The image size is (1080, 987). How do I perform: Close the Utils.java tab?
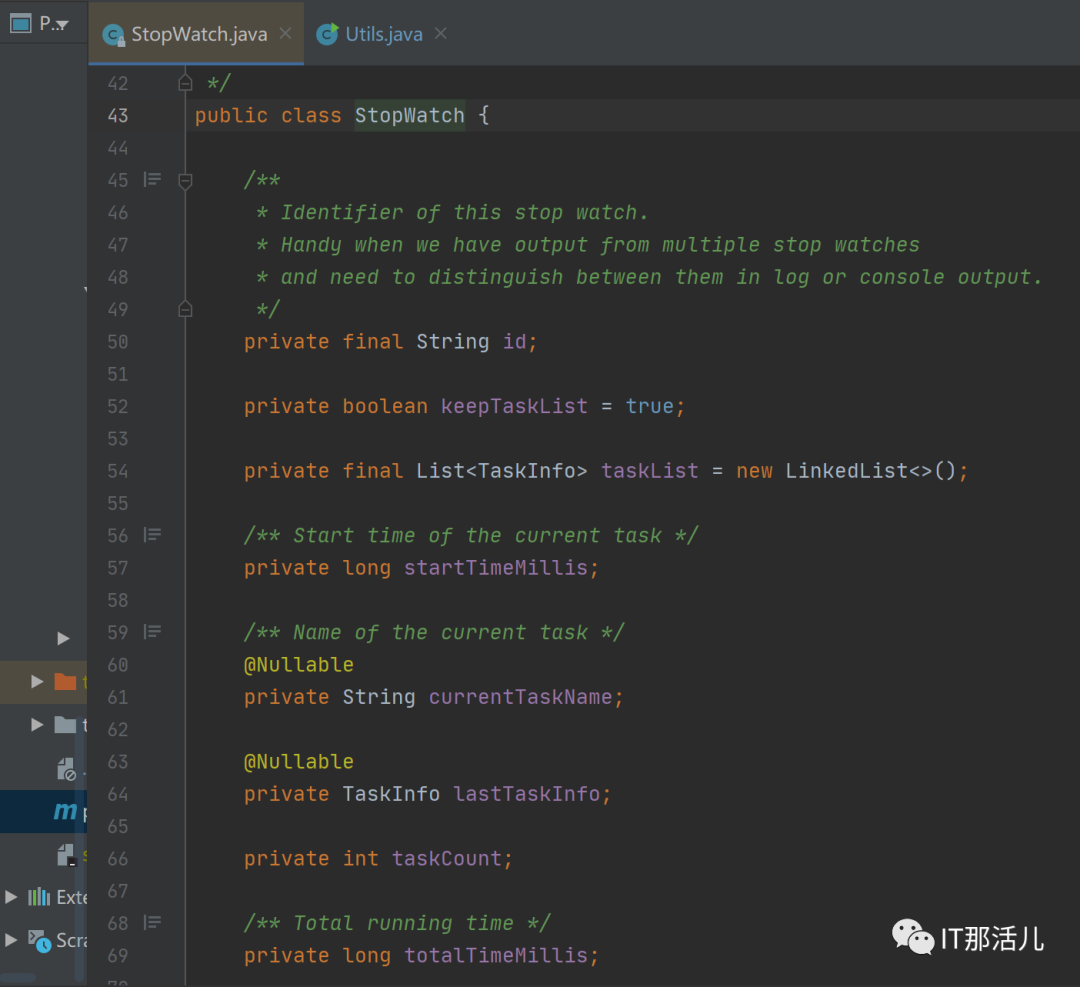441,33
